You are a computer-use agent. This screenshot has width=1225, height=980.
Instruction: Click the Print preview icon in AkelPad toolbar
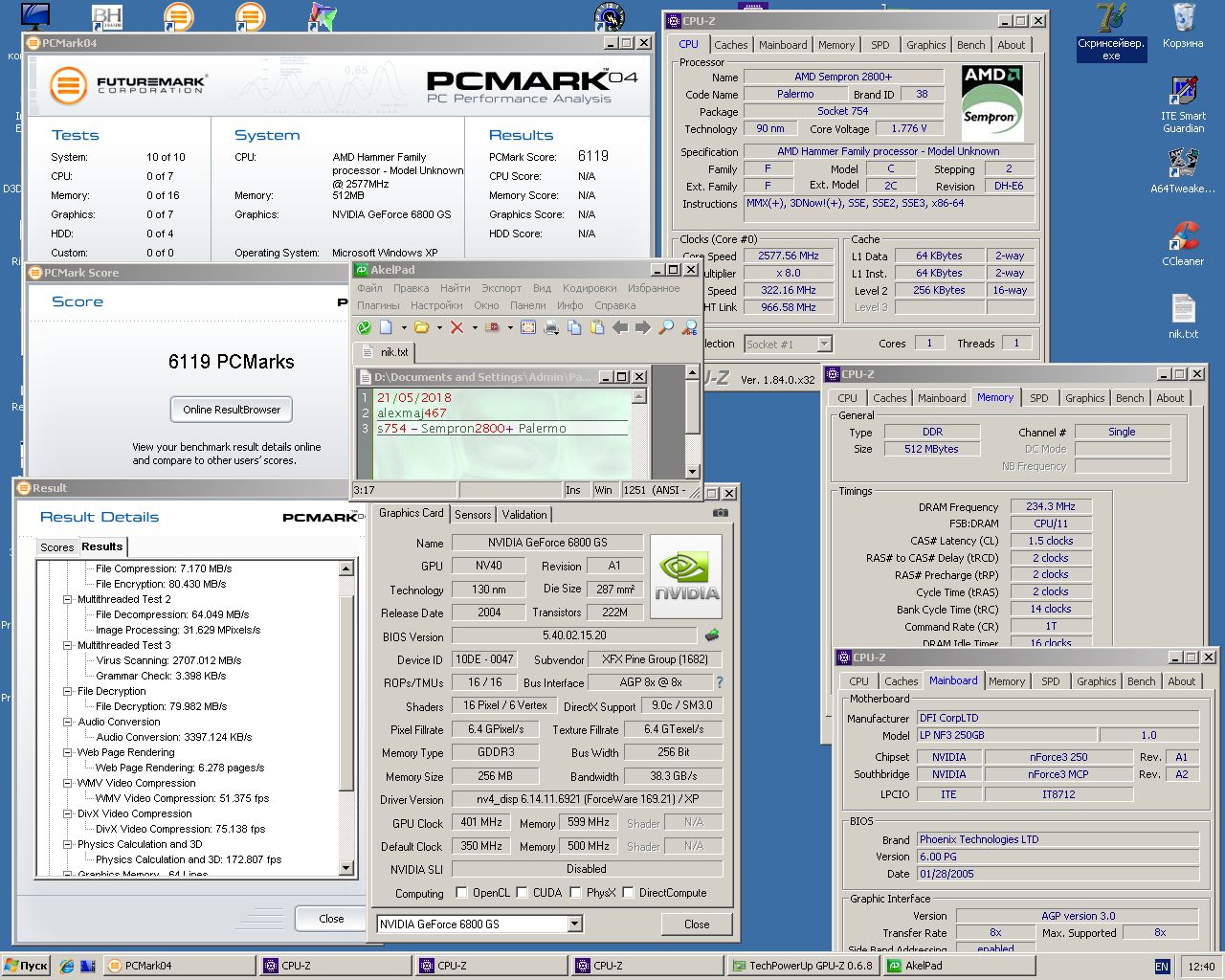point(528,327)
